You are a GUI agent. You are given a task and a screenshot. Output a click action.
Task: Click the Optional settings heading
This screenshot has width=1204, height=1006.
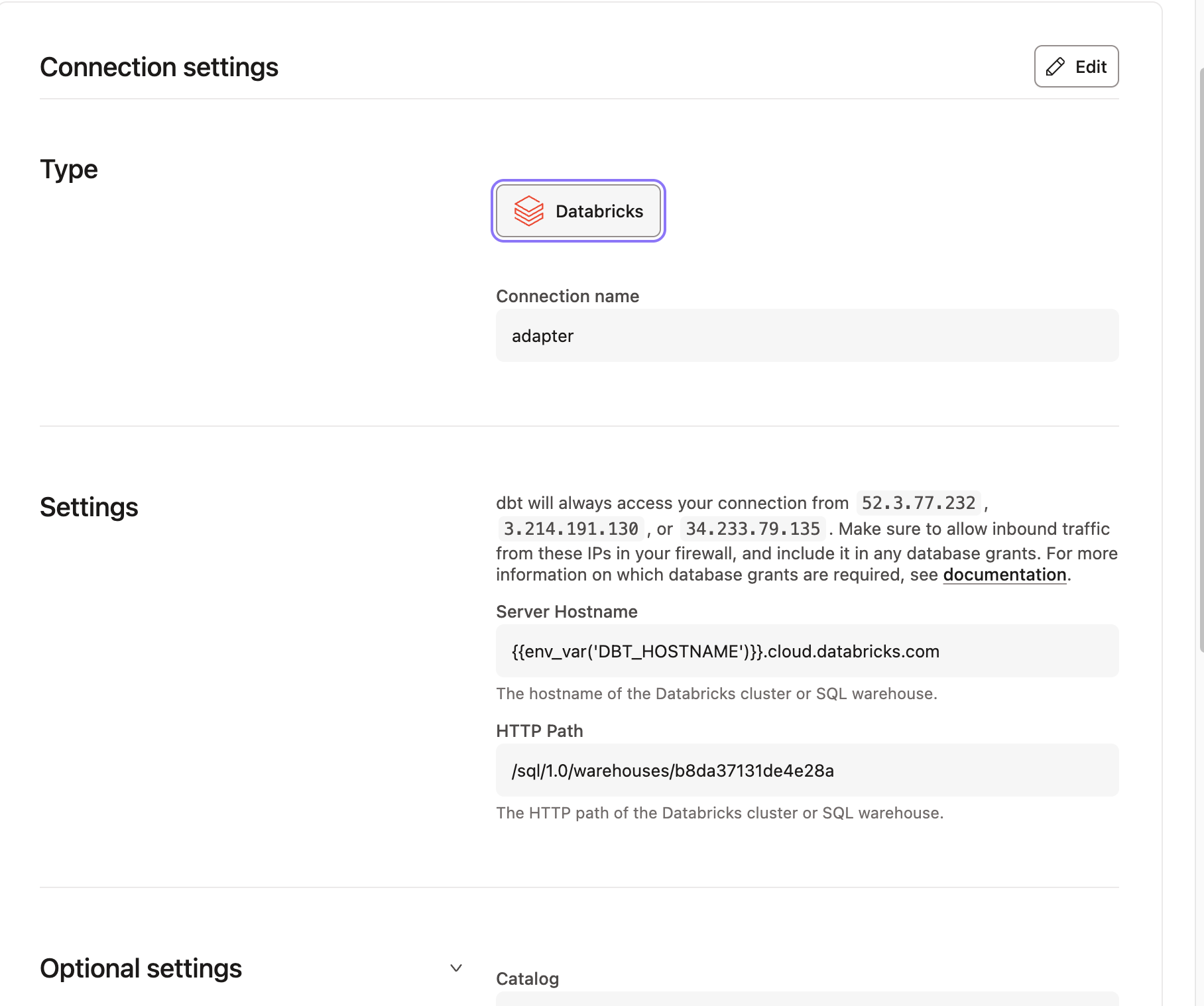pos(141,968)
